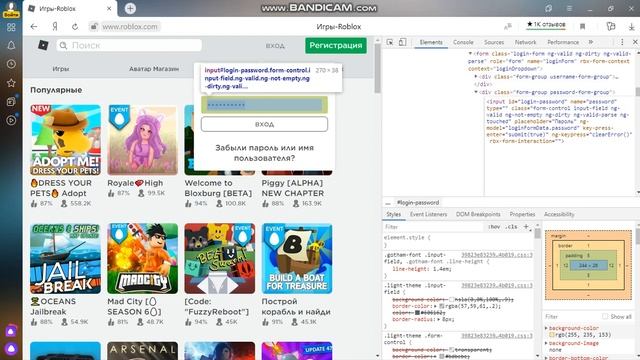Toggle the DevTools device toolbar icon
The image size is (640, 360).
402,42
